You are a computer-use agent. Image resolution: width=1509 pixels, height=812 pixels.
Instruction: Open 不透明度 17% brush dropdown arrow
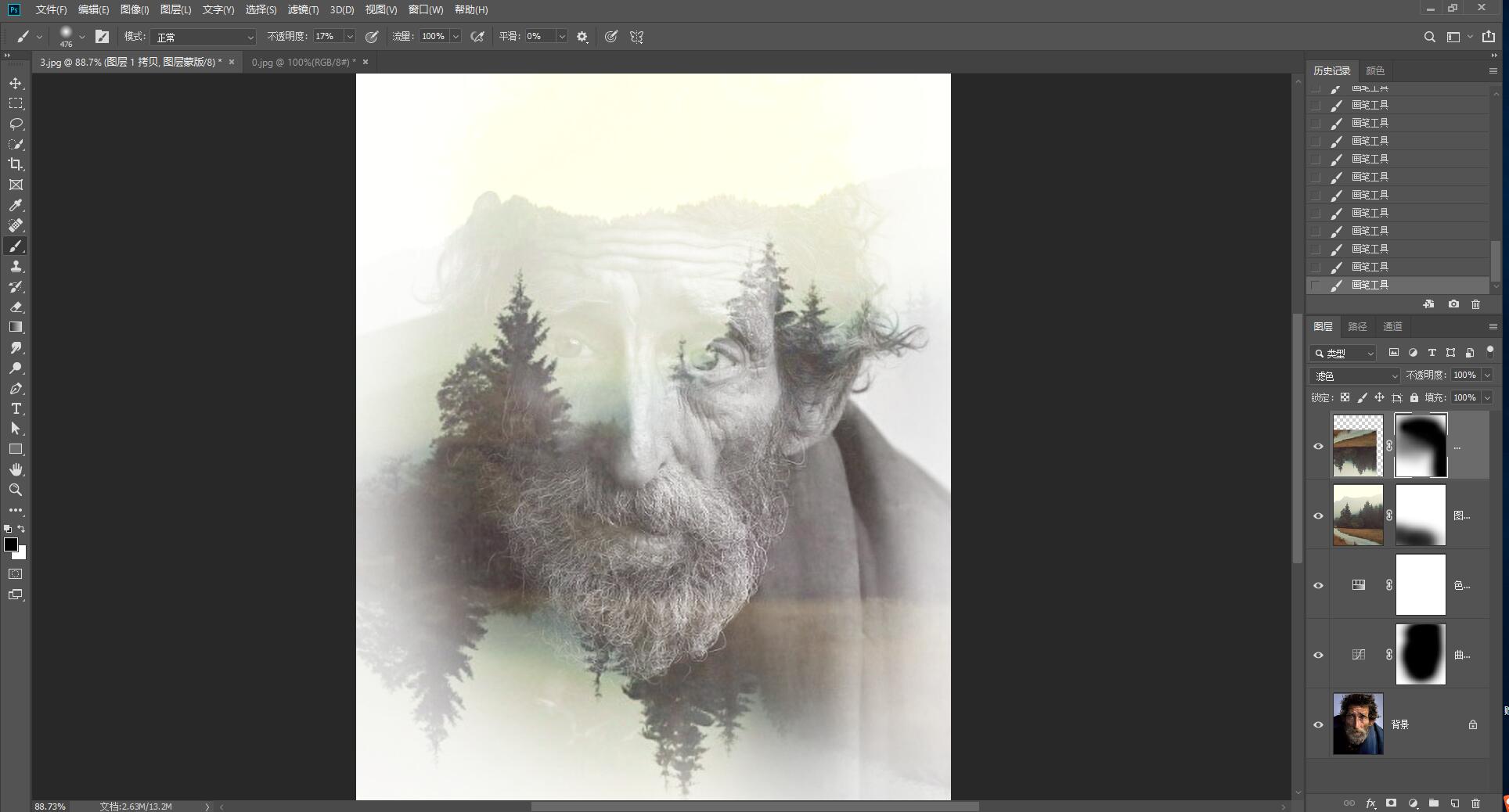click(x=349, y=37)
